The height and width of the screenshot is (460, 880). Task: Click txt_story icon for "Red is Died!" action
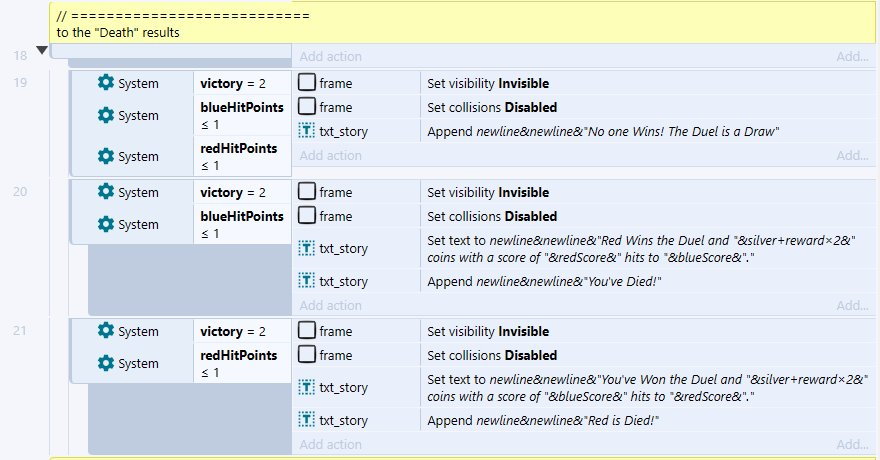[x=307, y=420]
